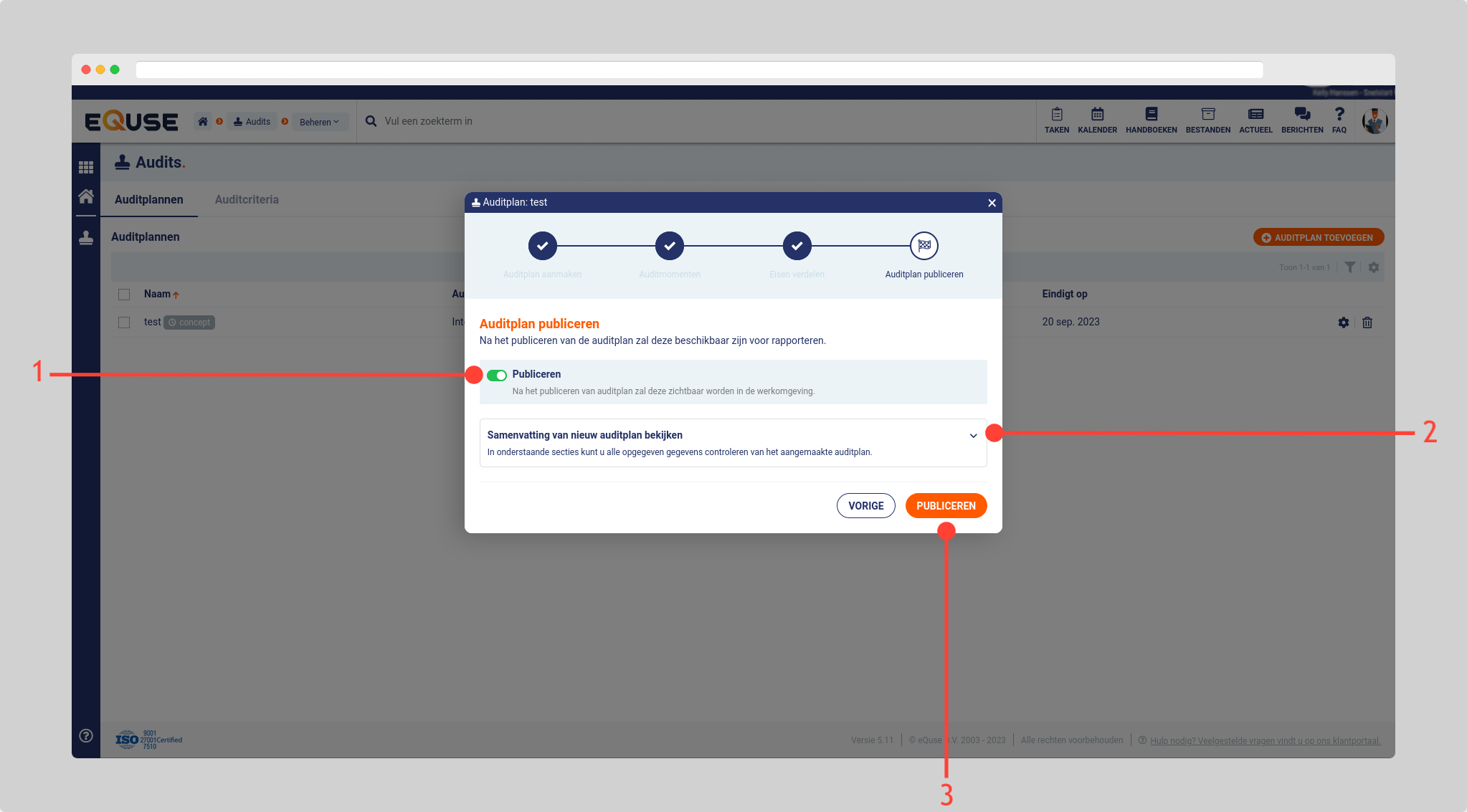Image resolution: width=1467 pixels, height=812 pixels.
Task: Open the gear icon for the test row
Action: click(x=1343, y=323)
